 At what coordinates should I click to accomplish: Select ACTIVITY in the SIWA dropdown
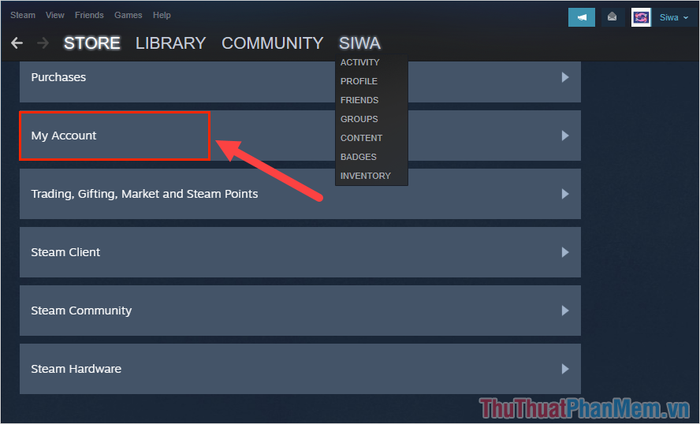[x=360, y=62]
